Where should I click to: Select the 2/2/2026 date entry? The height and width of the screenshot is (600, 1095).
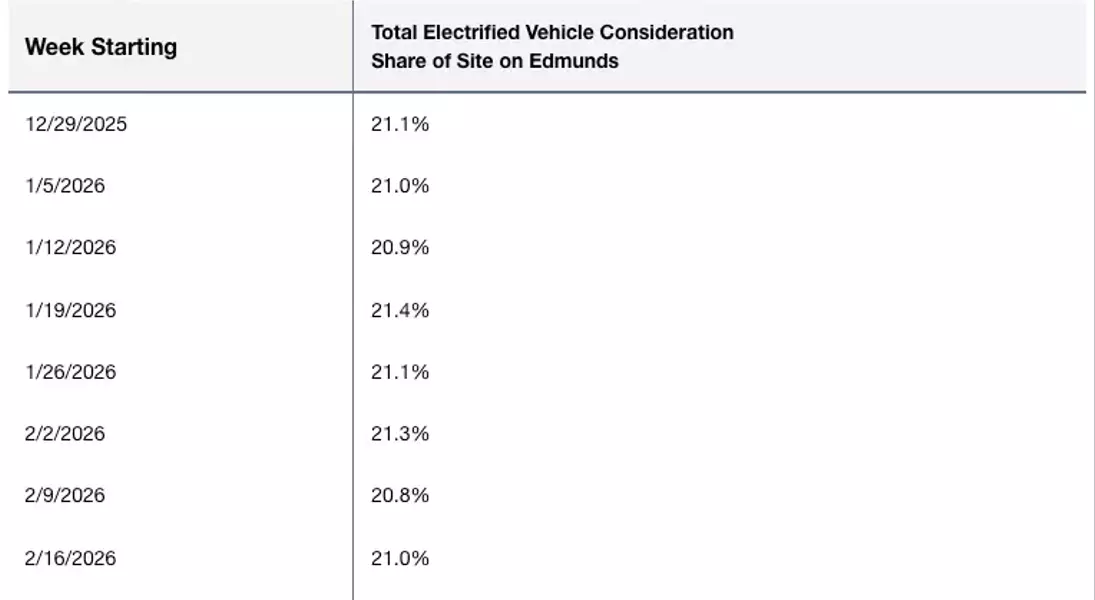pyautogui.click(x=65, y=434)
